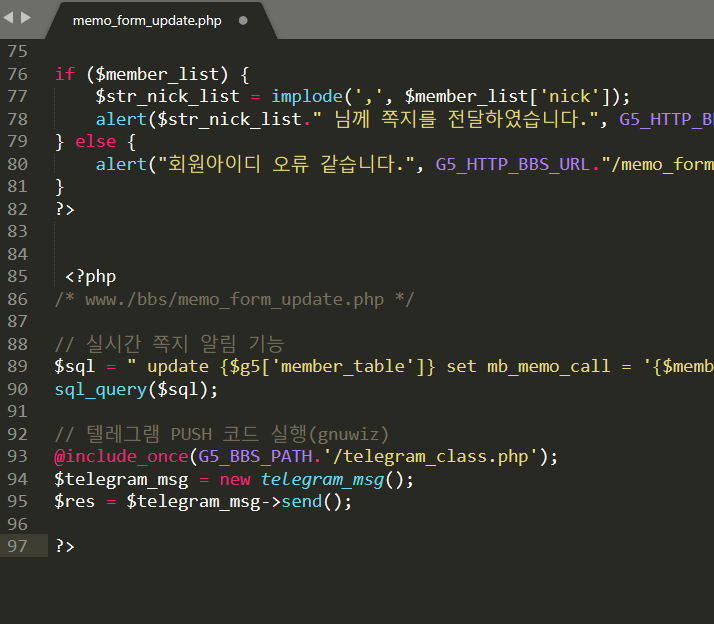Screen dimensions: 714x624
Task: Click the comment '텔레그램 PUSH 코드 실행(gnuwiz)'
Action: (x=237, y=434)
